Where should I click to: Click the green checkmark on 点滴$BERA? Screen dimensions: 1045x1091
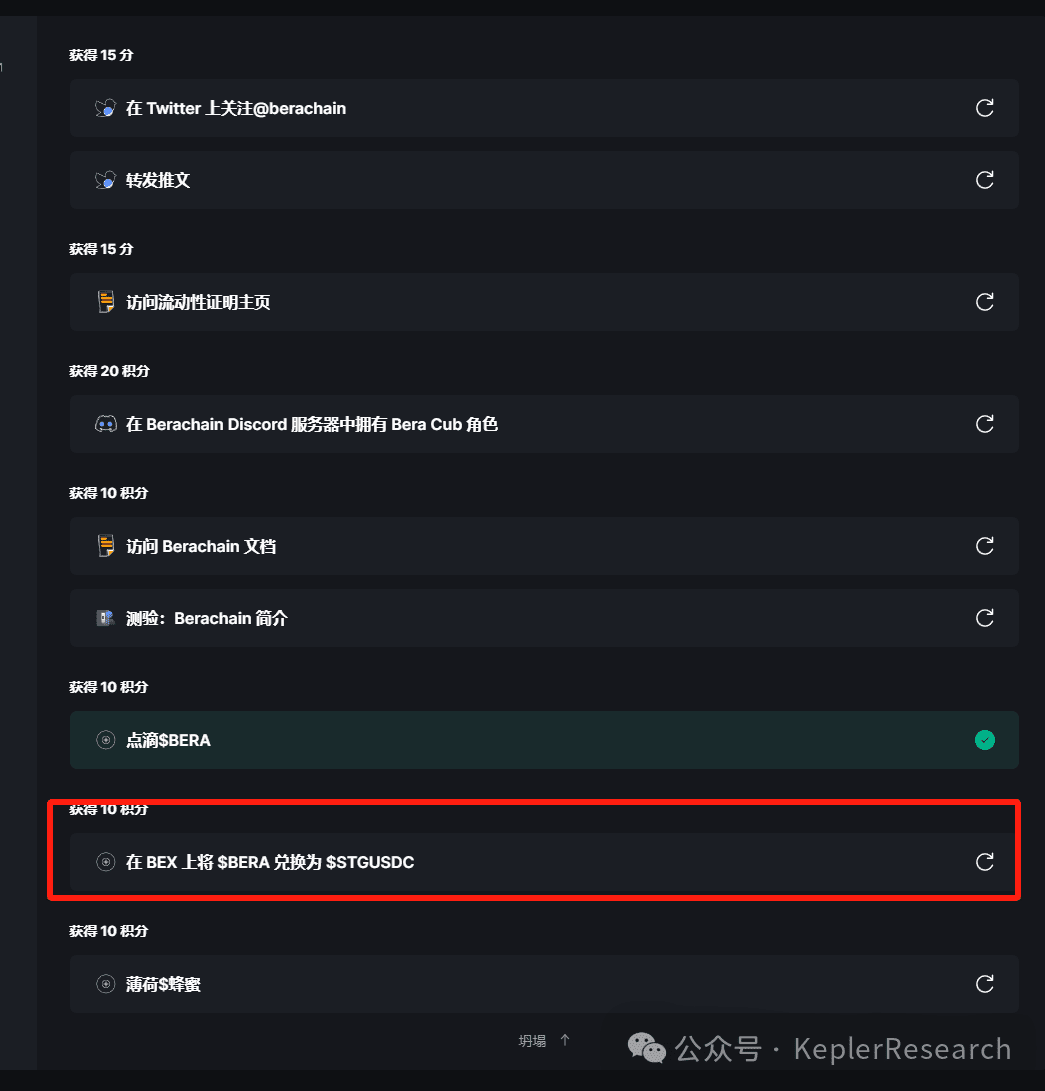pyautogui.click(x=984, y=740)
